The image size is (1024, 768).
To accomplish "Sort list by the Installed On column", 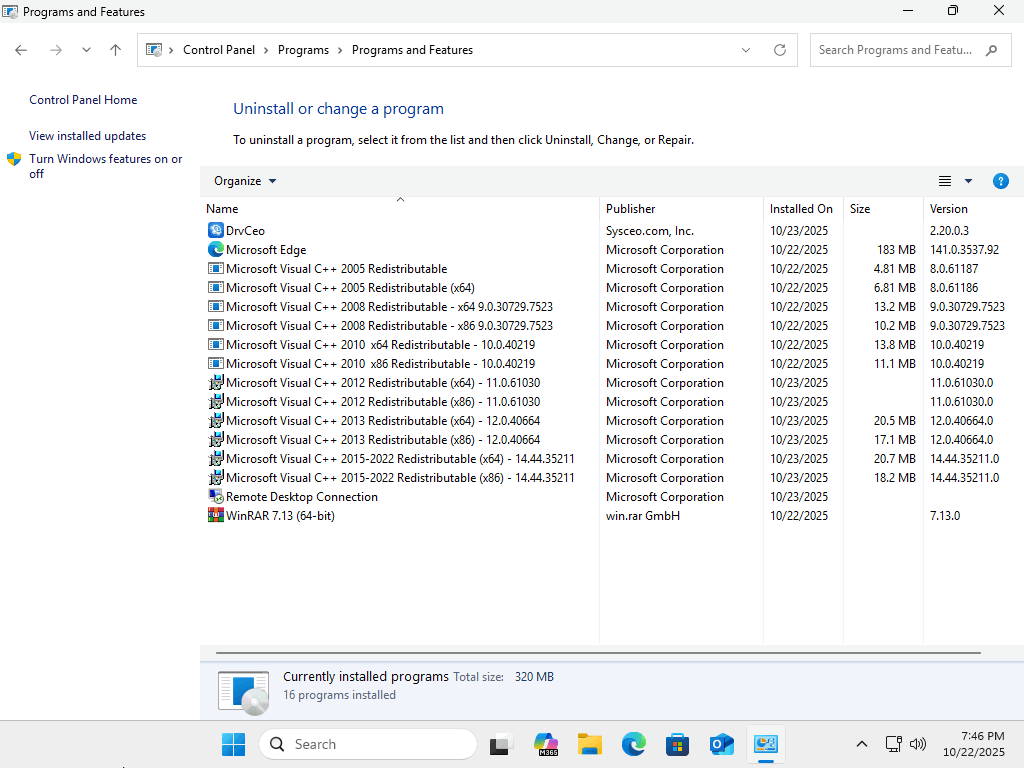I will [x=801, y=209].
